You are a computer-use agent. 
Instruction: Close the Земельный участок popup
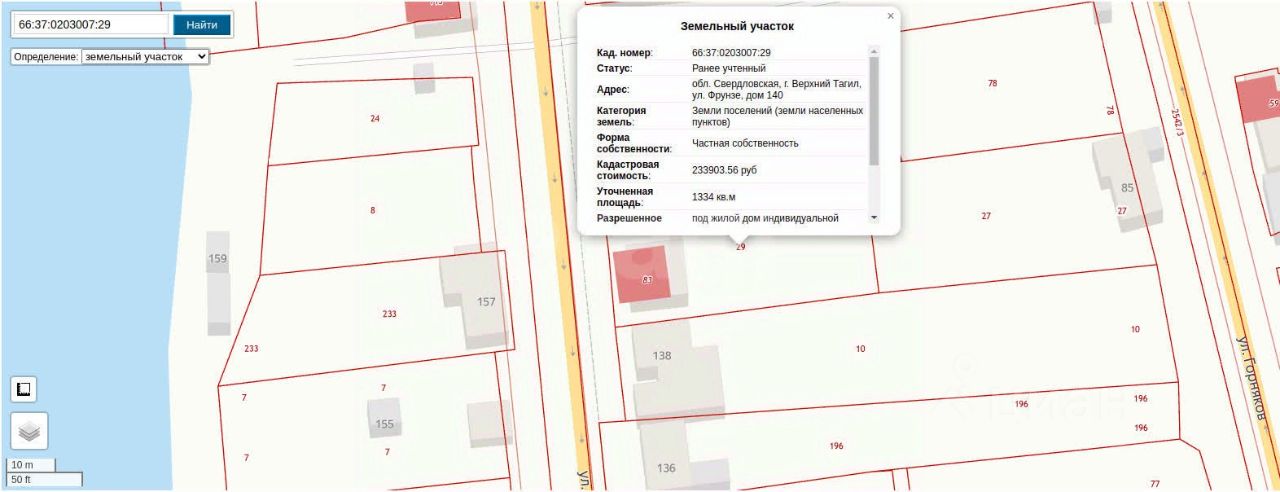pyautogui.click(x=890, y=16)
